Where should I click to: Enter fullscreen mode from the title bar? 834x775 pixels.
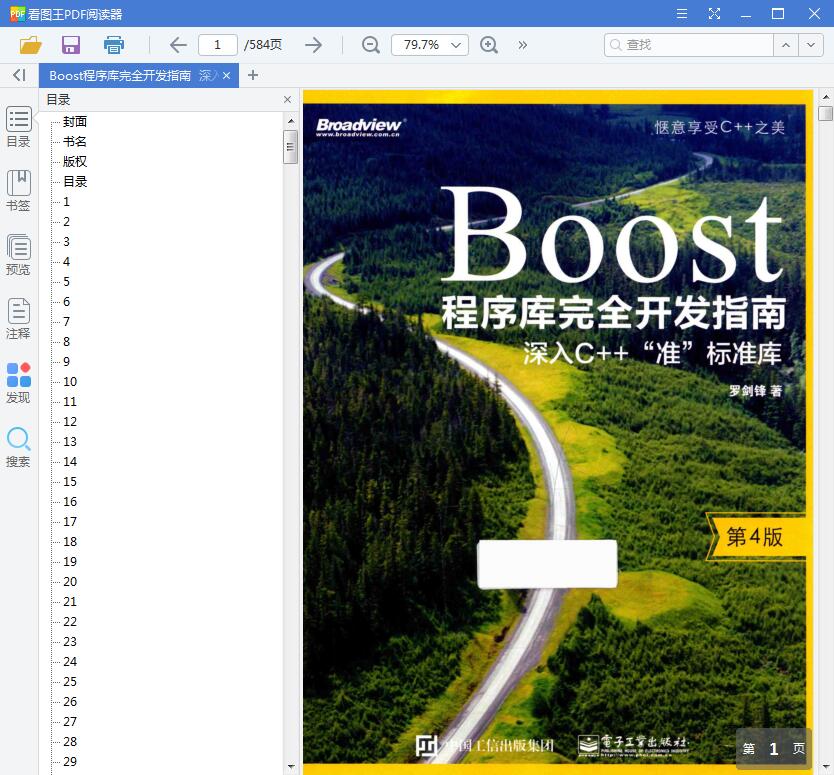pyautogui.click(x=714, y=14)
